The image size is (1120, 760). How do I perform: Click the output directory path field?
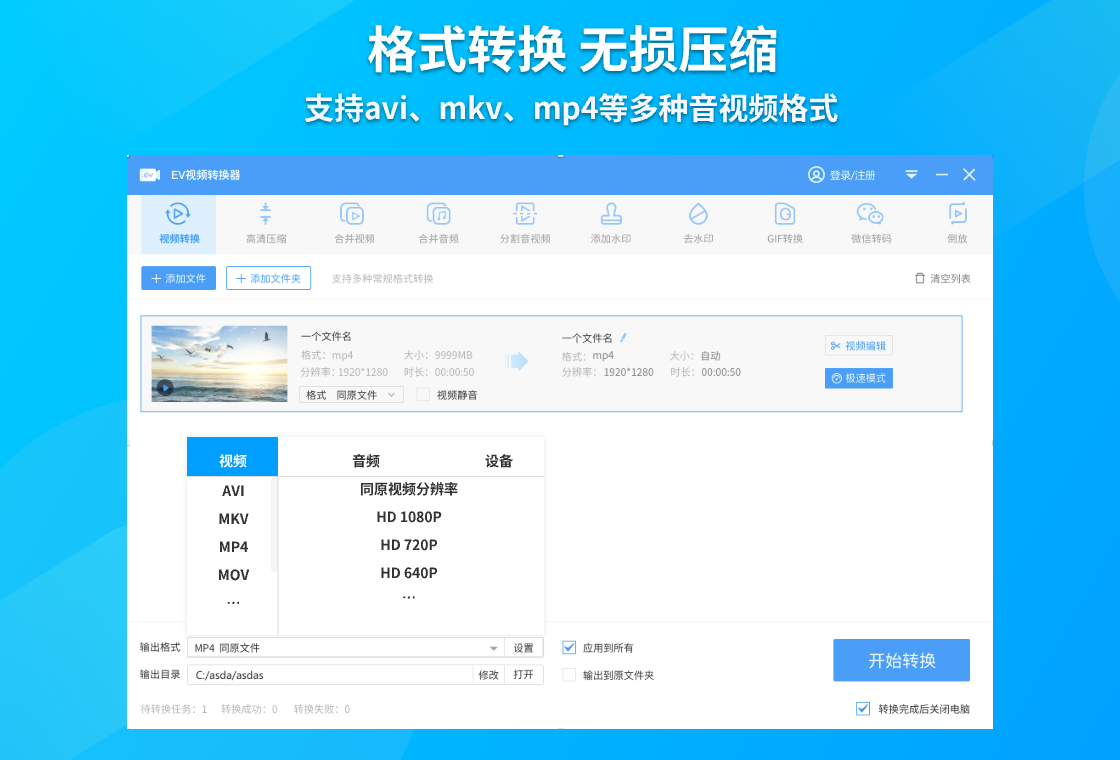pyautogui.click(x=330, y=675)
